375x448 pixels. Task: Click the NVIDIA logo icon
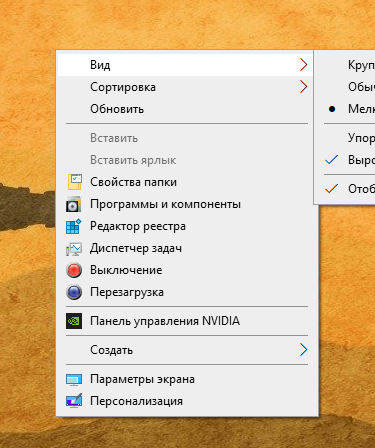point(74,321)
